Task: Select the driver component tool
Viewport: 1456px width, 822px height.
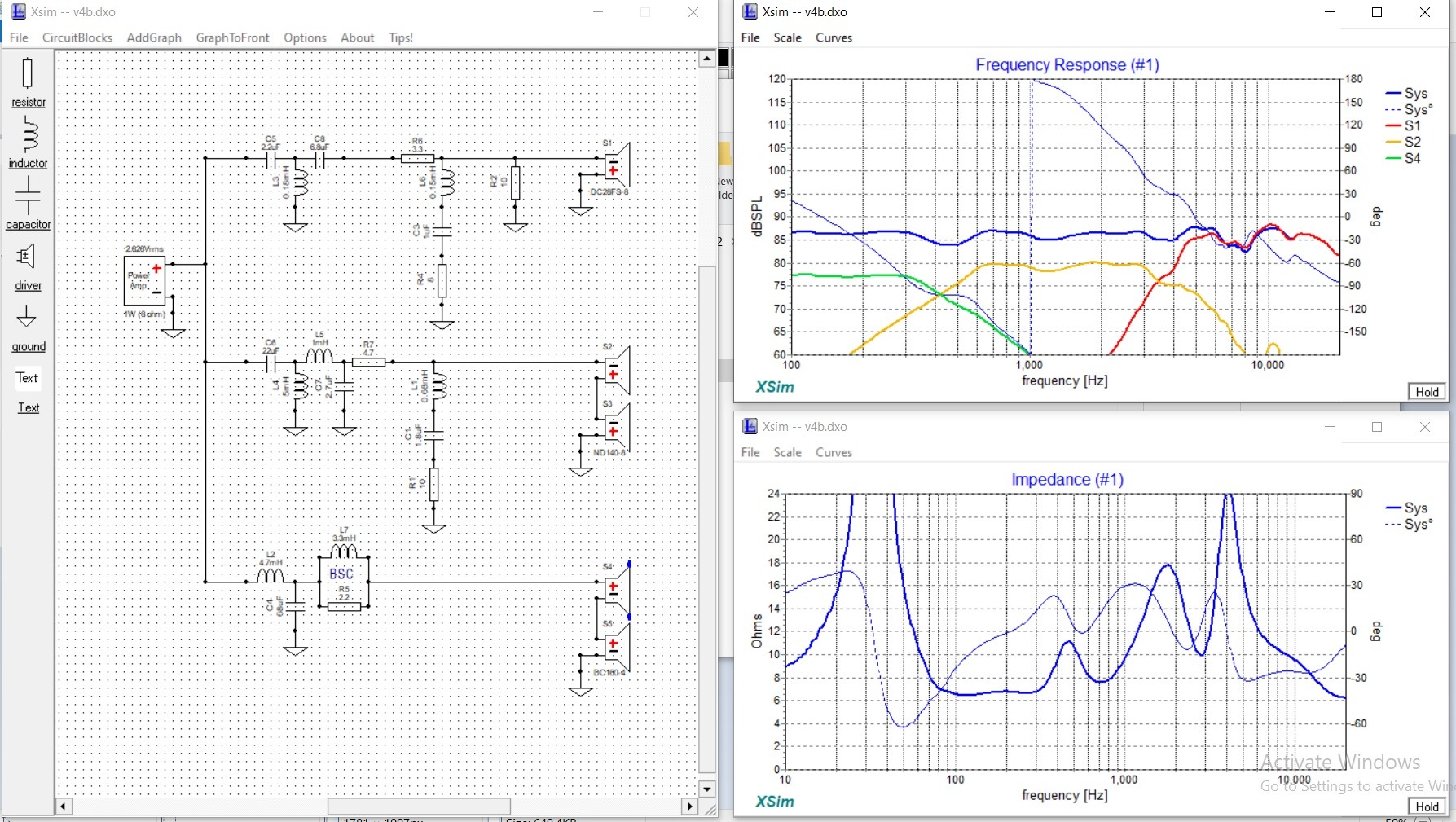Action: click(x=28, y=266)
